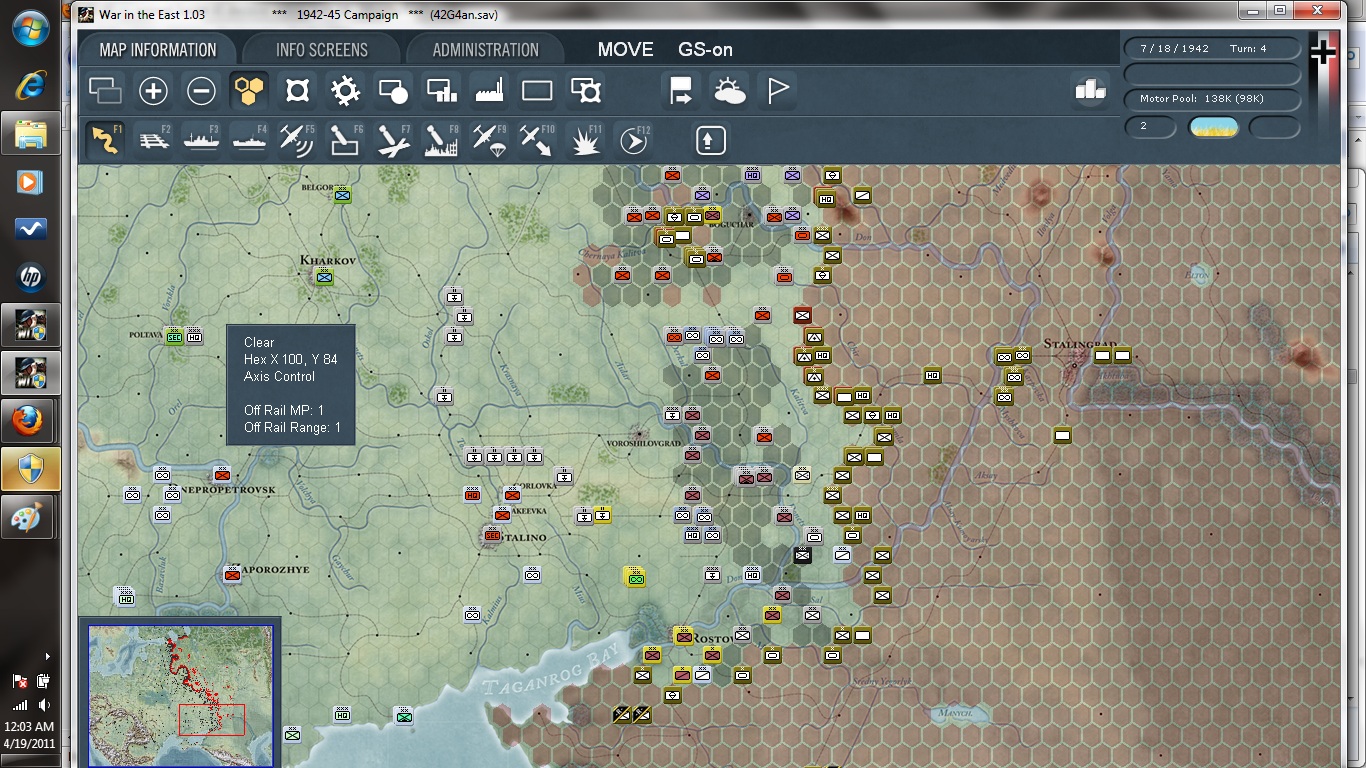Zoom out the map with minus icon
The width and height of the screenshot is (1366, 768).
pos(201,91)
